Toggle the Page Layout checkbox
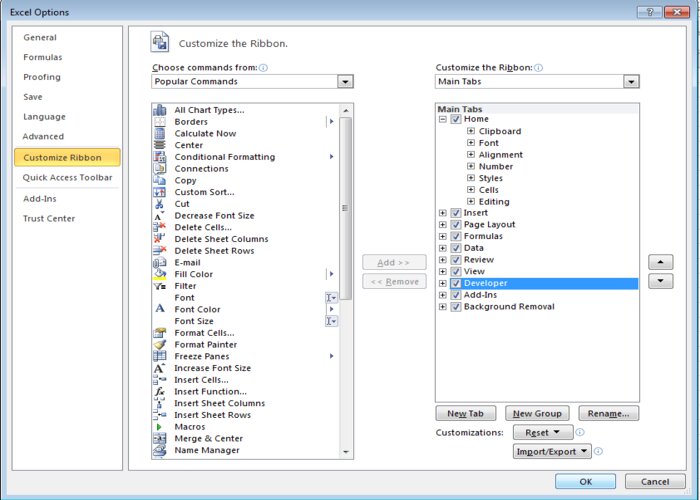 tap(456, 225)
